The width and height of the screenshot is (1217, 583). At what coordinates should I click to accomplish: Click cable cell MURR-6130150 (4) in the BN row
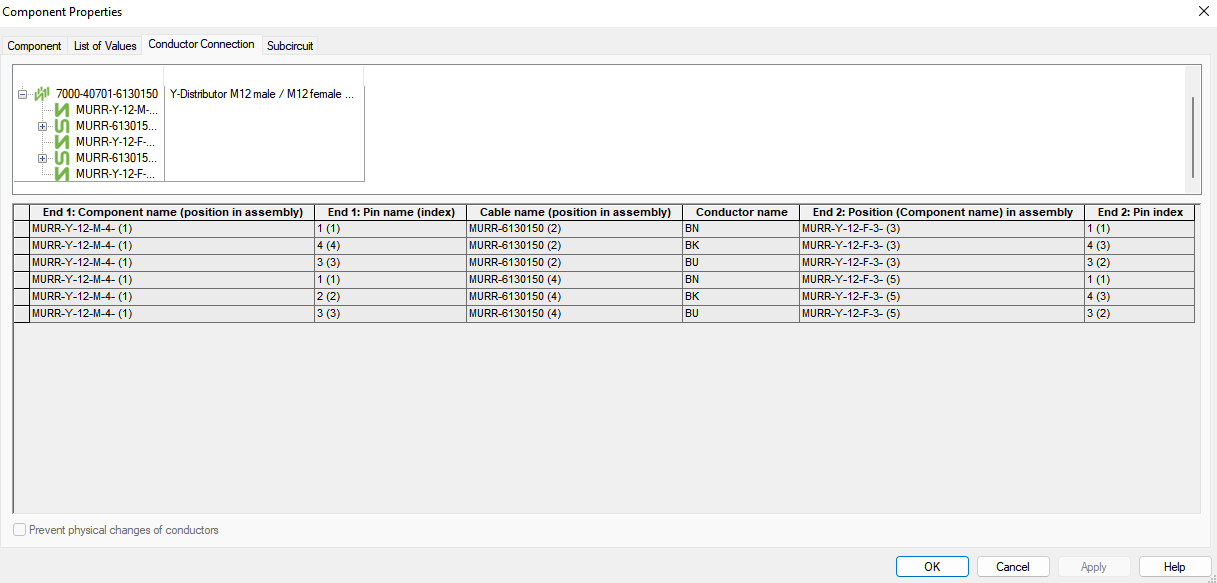575,280
